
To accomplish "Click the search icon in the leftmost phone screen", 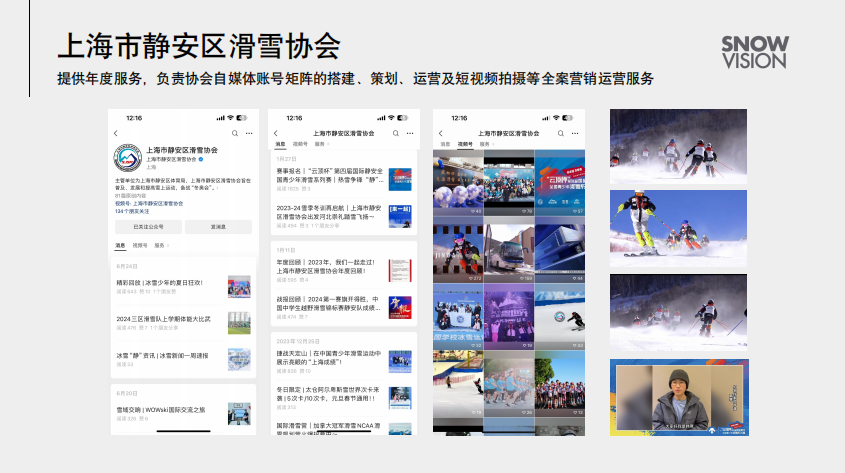I will 235,133.
